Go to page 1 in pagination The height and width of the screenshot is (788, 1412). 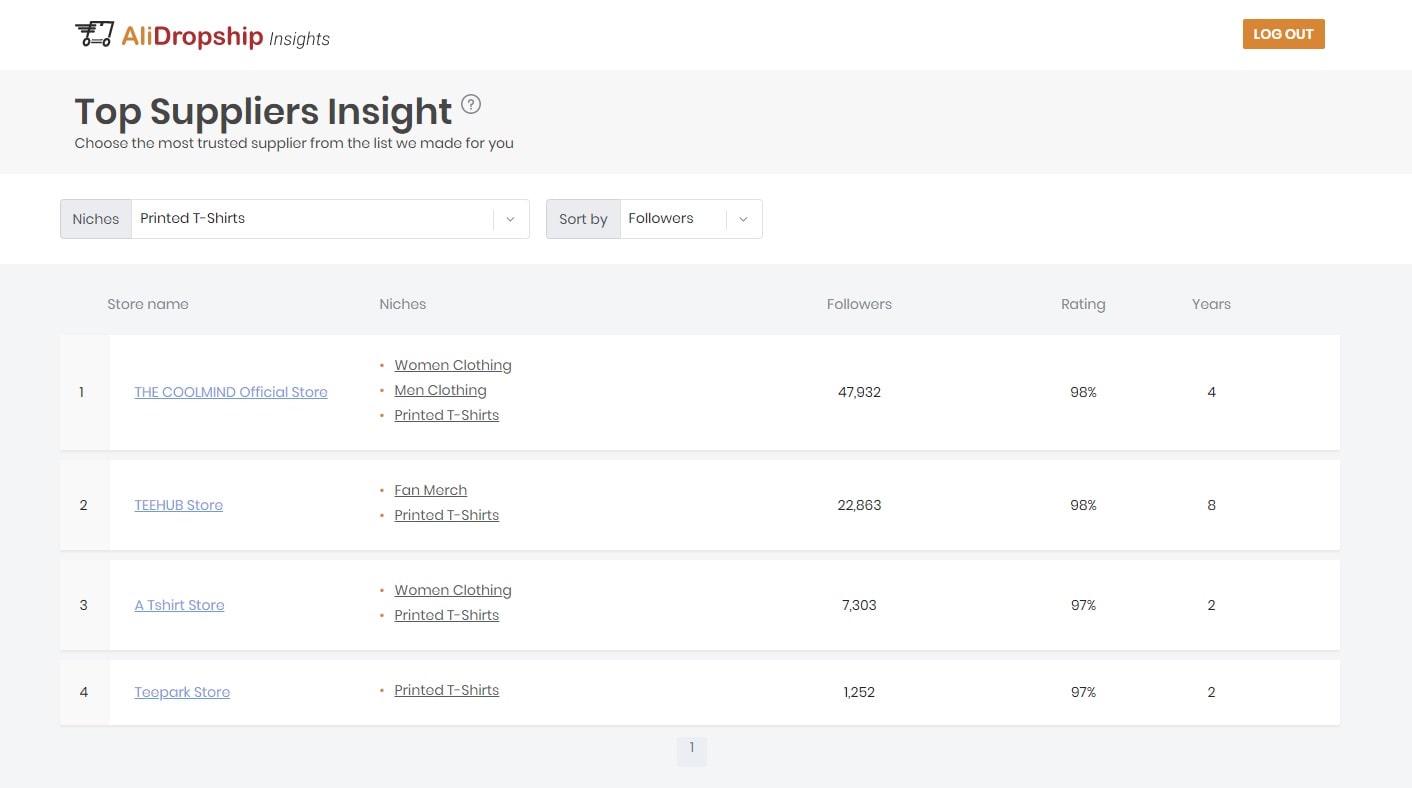point(691,750)
